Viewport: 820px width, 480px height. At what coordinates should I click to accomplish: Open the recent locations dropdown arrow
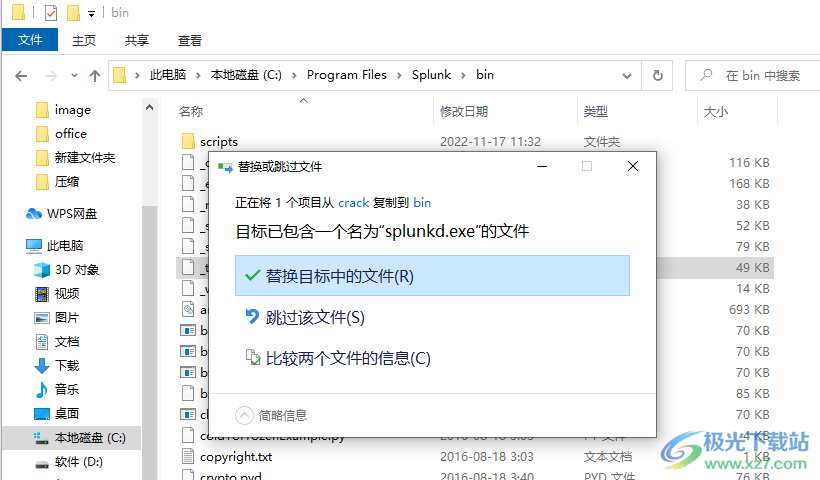74,76
